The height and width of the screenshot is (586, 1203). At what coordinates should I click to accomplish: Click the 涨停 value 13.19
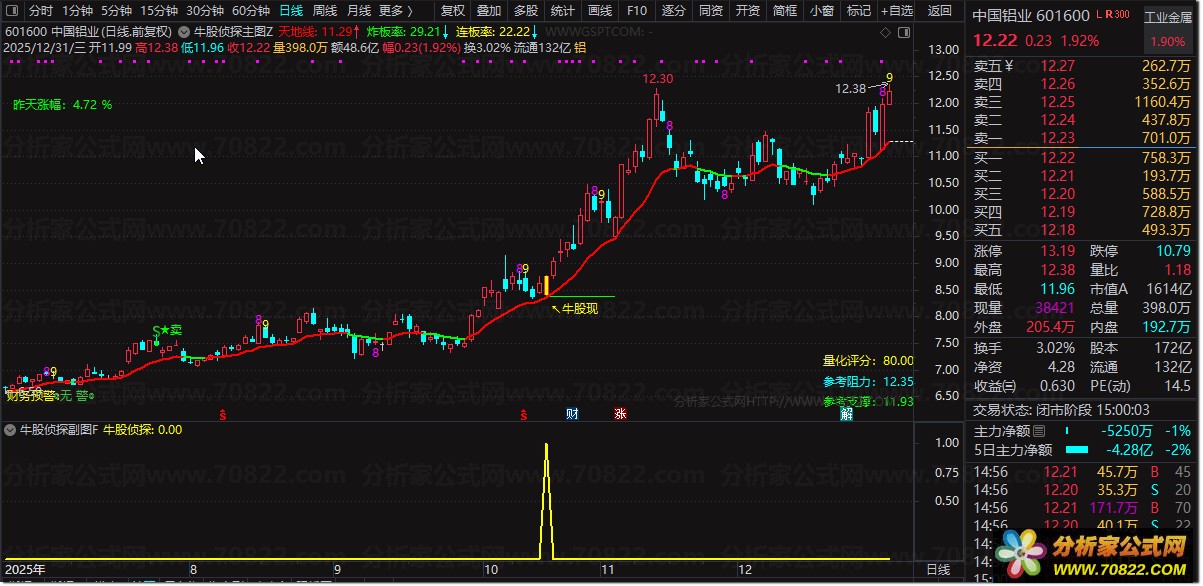point(1058,251)
